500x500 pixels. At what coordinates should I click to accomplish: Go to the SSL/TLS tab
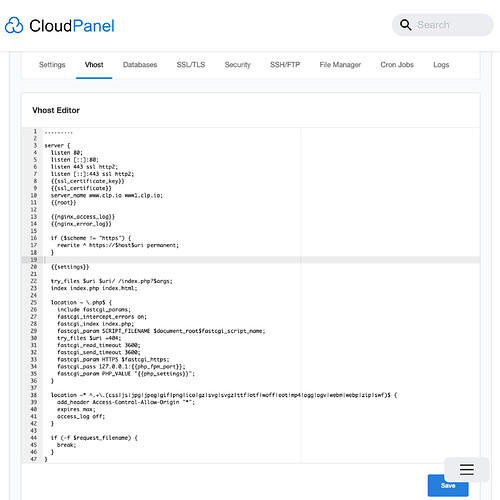(x=191, y=65)
